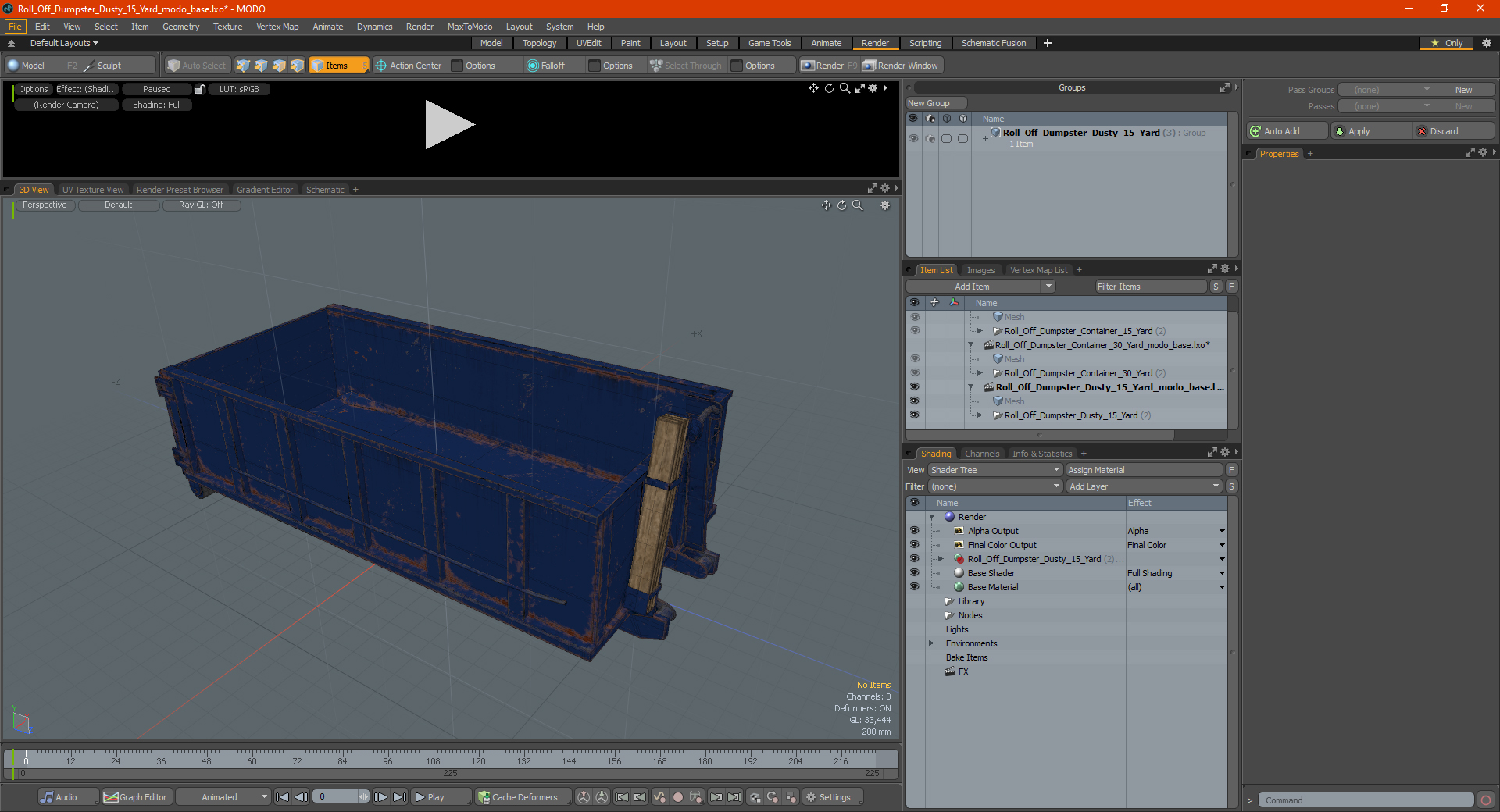Toggle record keyframe red dot icon

click(678, 797)
